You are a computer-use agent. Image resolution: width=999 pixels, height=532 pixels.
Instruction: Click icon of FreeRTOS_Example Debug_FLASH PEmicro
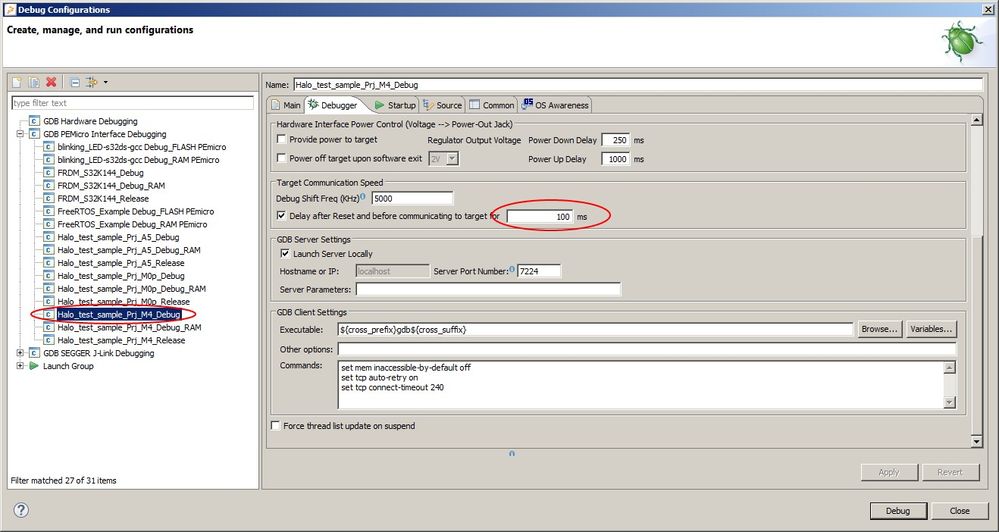tap(48, 212)
